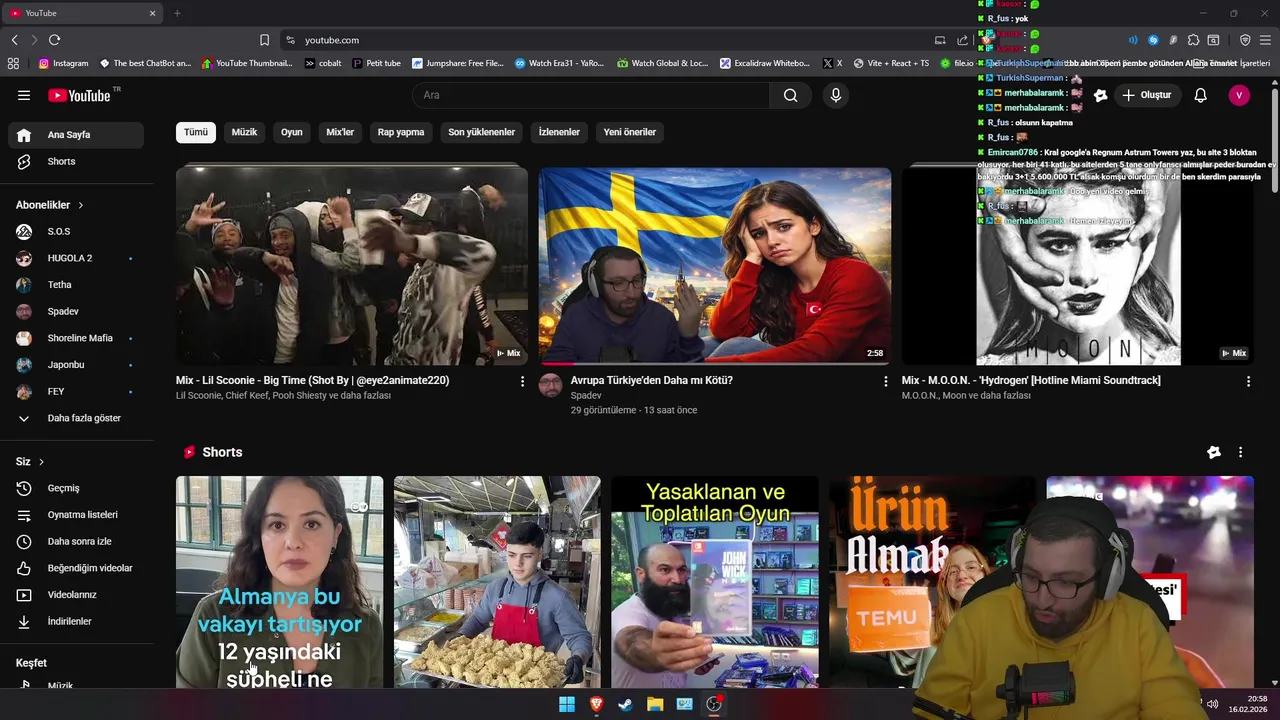Reload the page in the browser
1280x720 pixels.
pyautogui.click(x=54, y=40)
